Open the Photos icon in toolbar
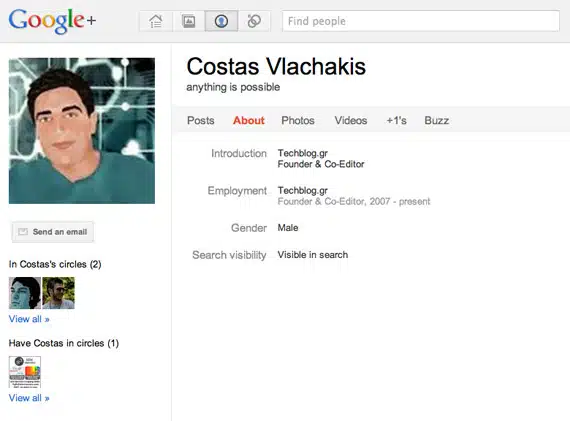 [189, 21]
